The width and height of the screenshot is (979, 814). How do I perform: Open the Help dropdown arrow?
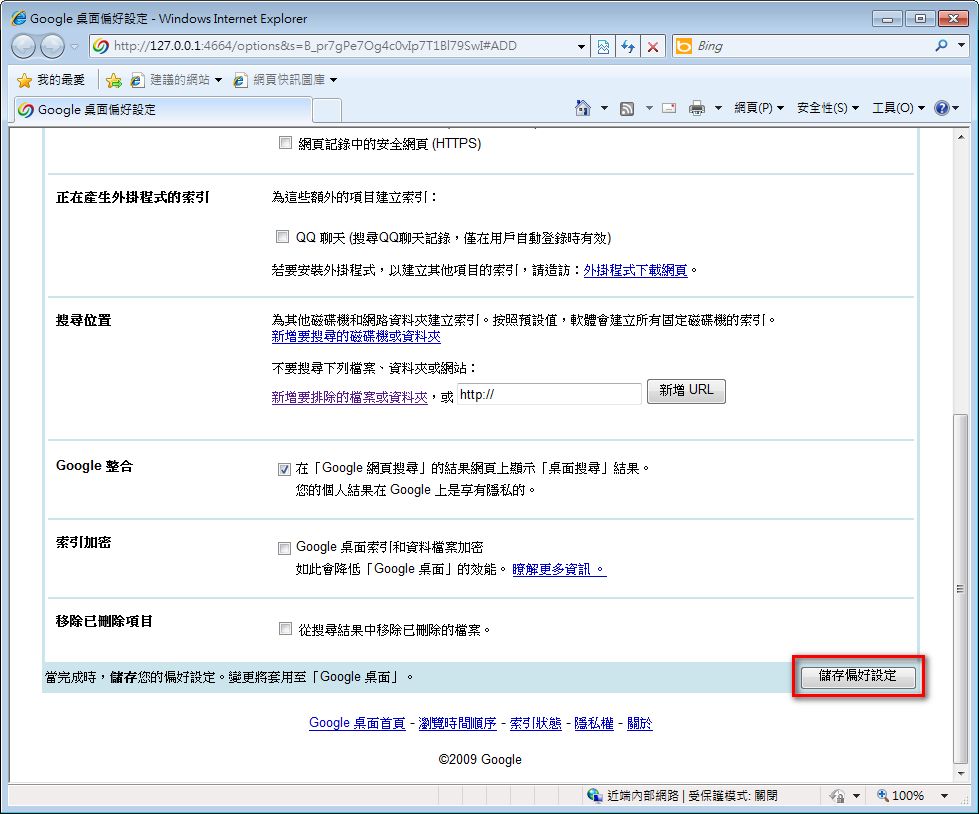pos(955,109)
